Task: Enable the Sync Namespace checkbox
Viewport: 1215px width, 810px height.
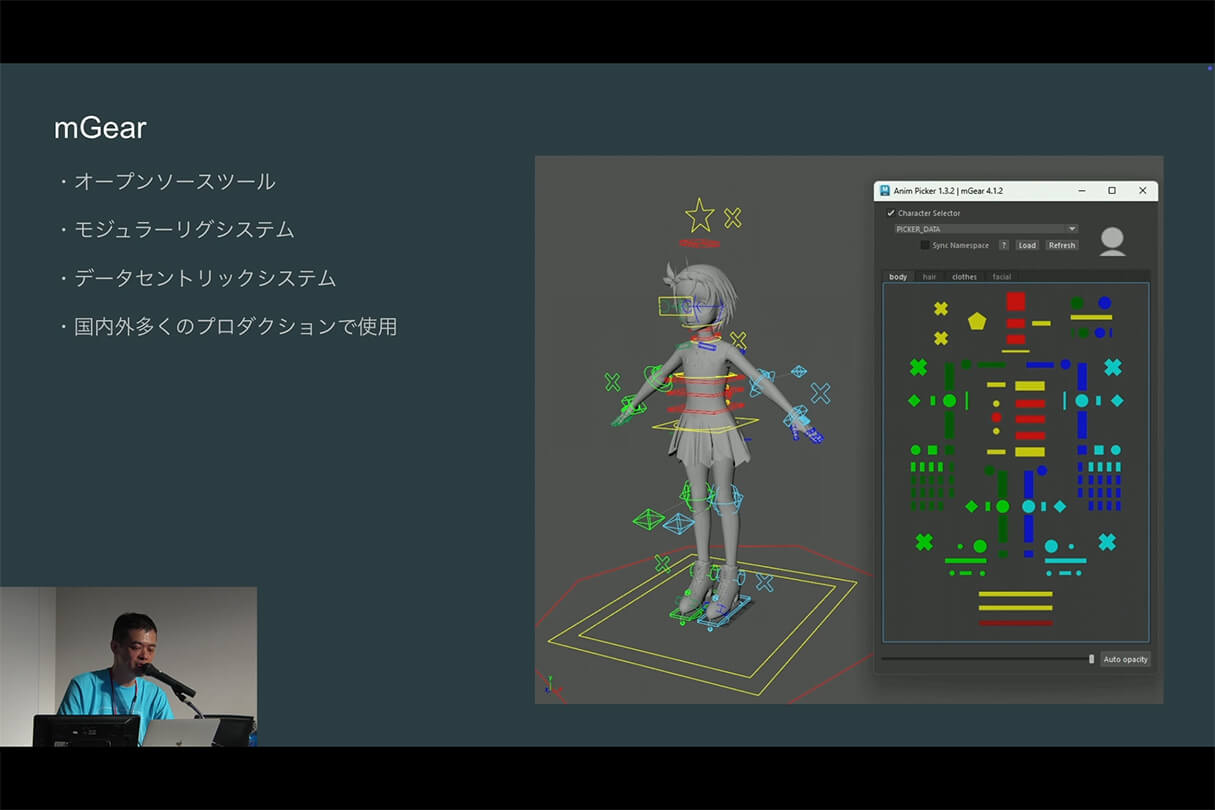Action: click(925, 245)
